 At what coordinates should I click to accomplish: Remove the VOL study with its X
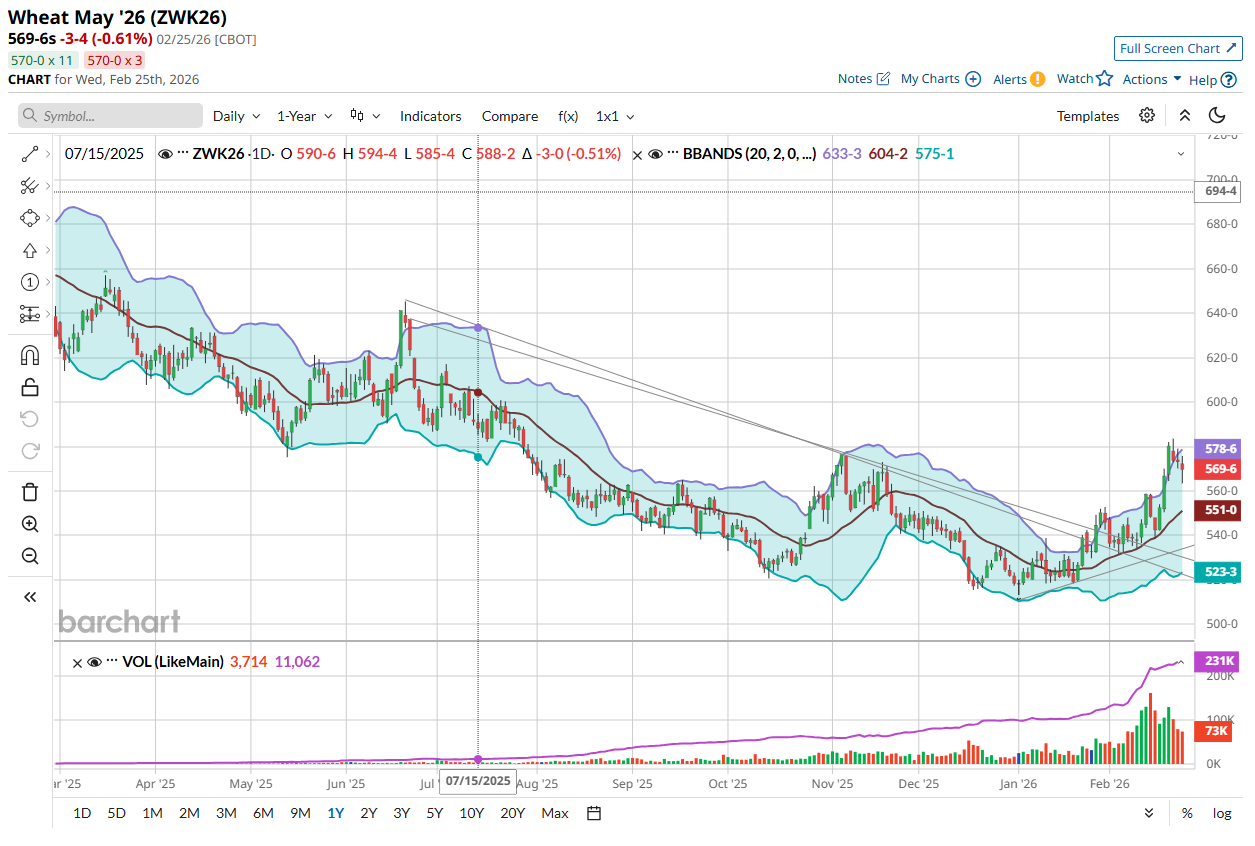click(78, 662)
